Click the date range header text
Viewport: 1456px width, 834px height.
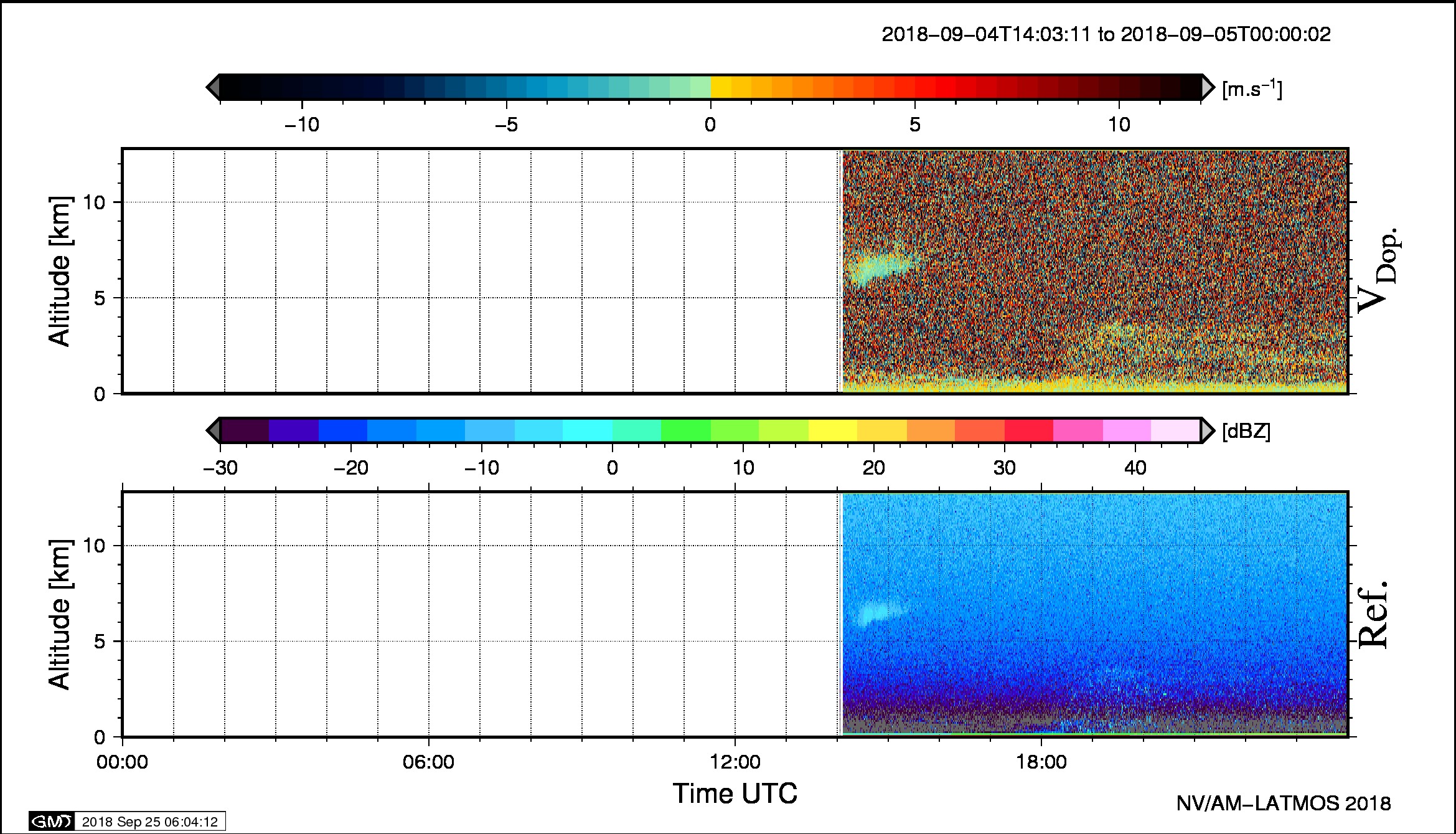tap(1106, 34)
